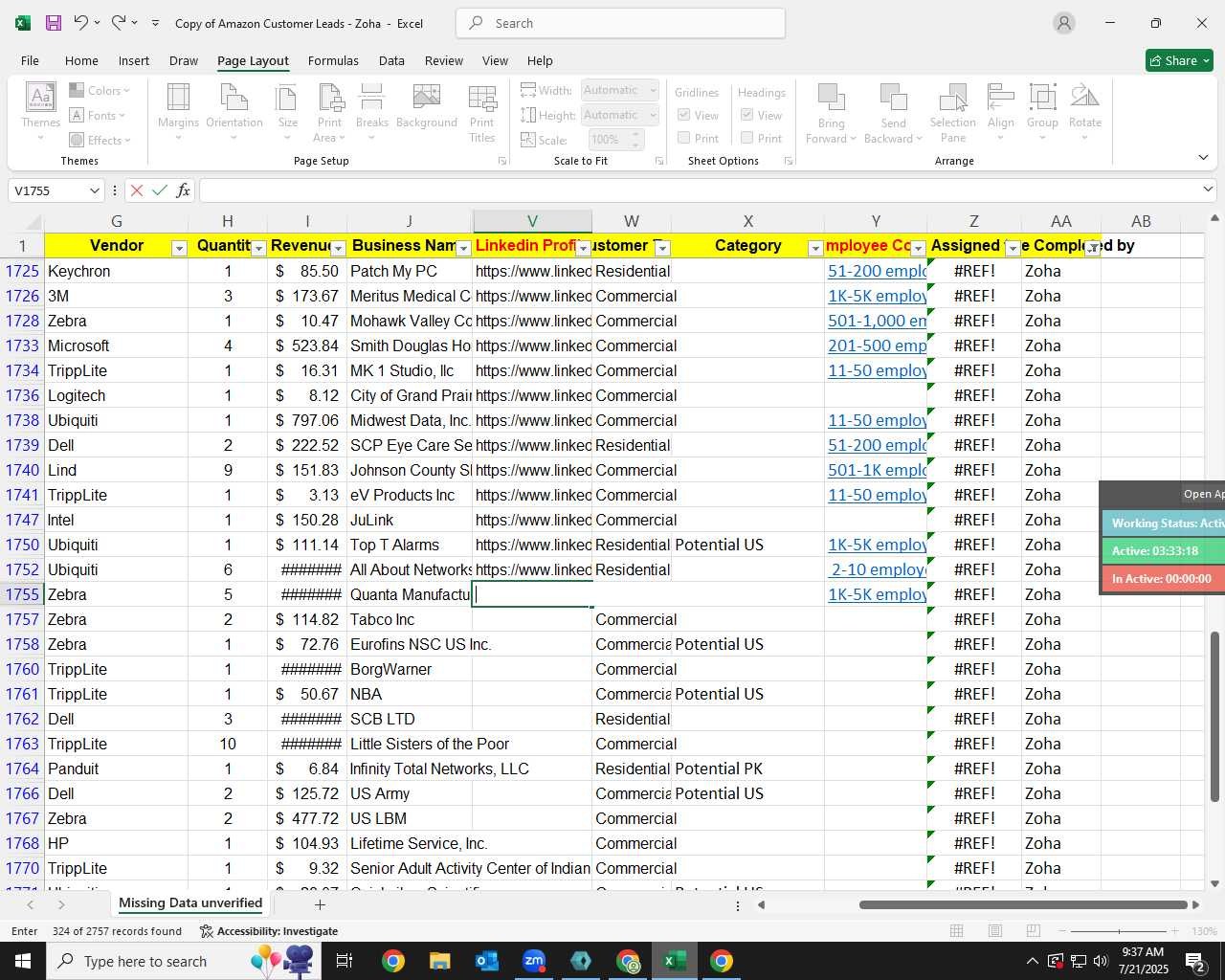The height and width of the screenshot is (980, 1225).
Task: Click Accessibility: Investigate in status bar
Action: click(x=269, y=931)
